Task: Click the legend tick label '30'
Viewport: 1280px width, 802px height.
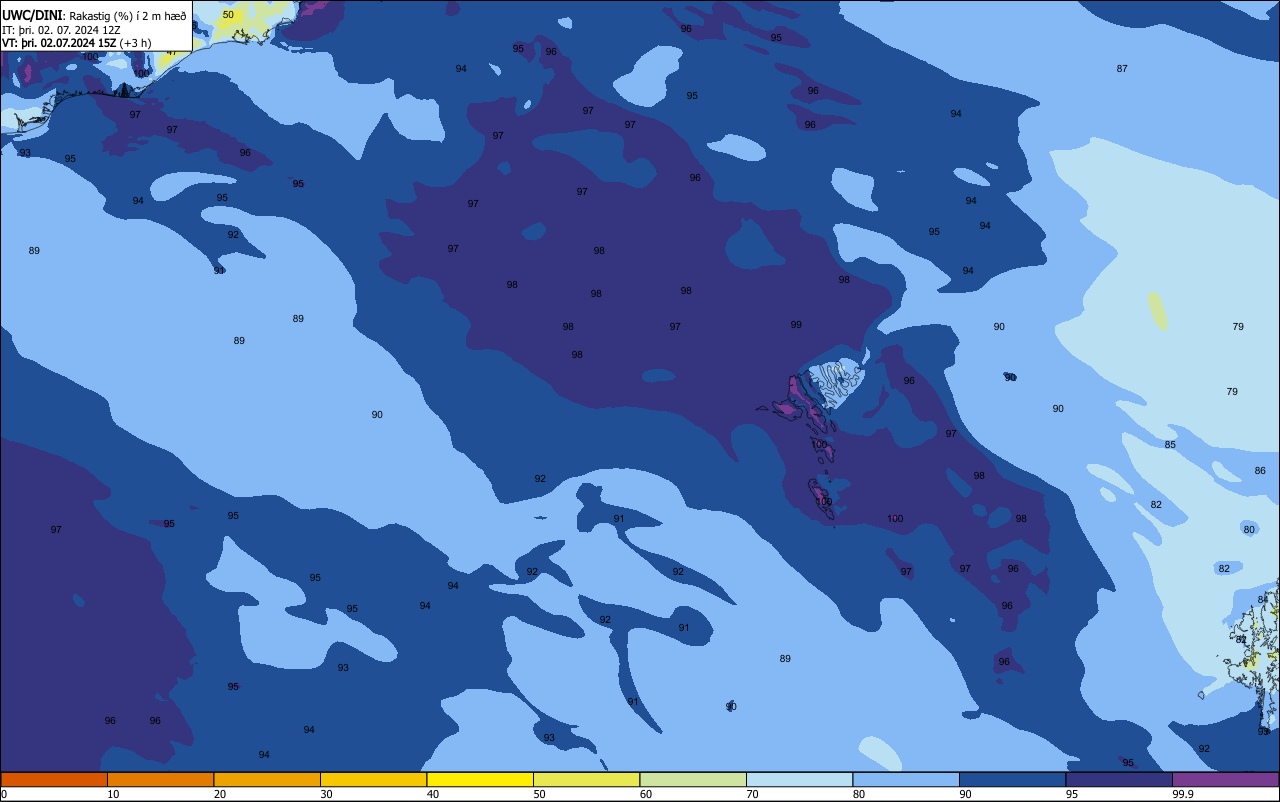Action: click(x=326, y=794)
